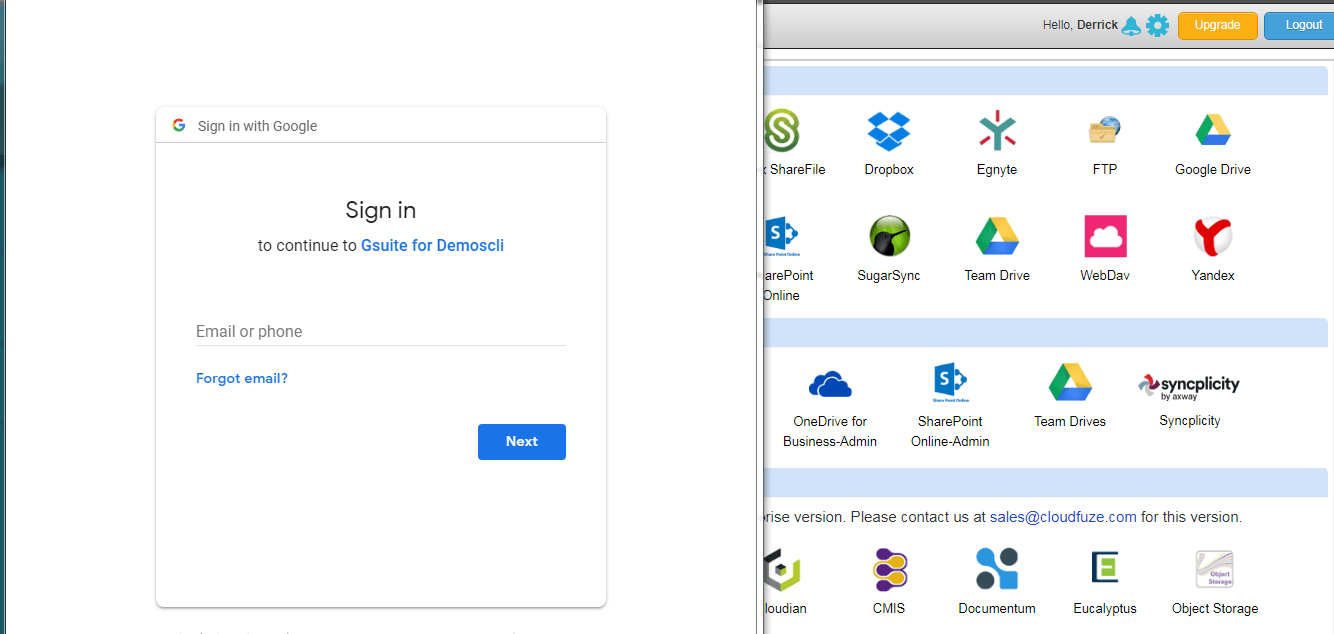
Task: Click the Google logo in sign-in header
Action: (179, 125)
